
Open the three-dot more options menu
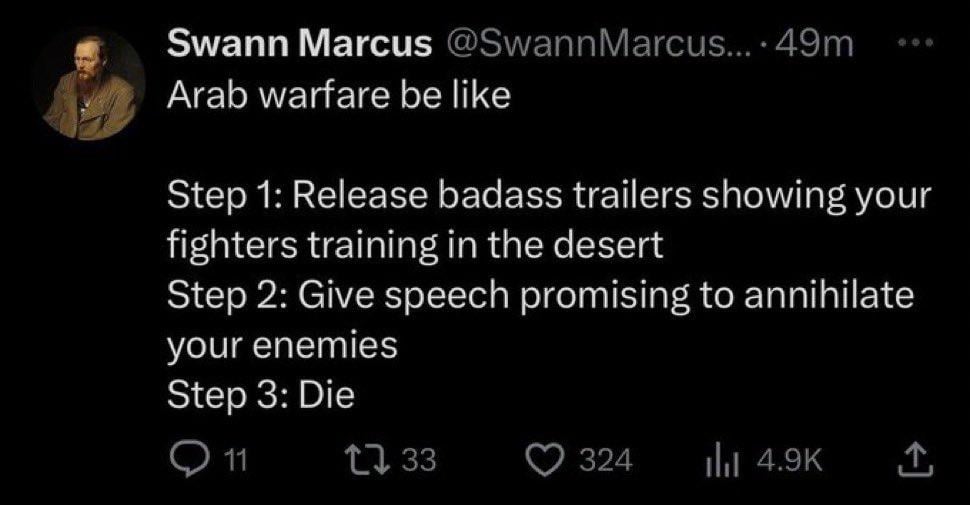click(x=913, y=43)
